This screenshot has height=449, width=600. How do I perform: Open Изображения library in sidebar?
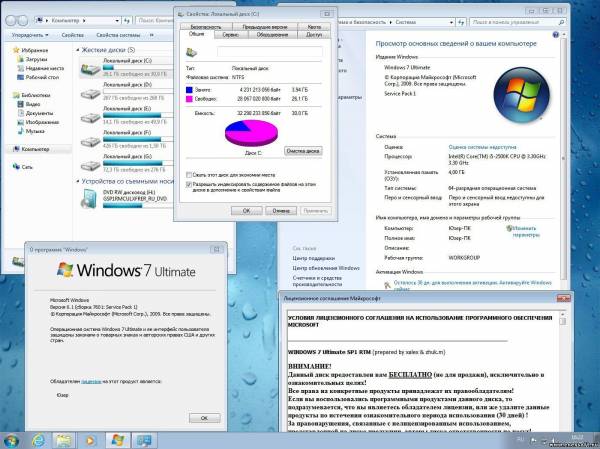(x=42, y=122)
